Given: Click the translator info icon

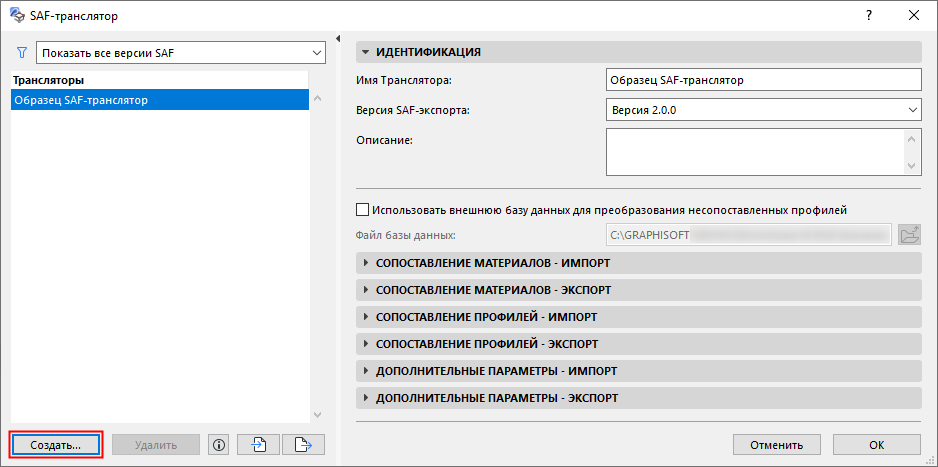Looking at the screenshot, I should (x=219, y=444).
